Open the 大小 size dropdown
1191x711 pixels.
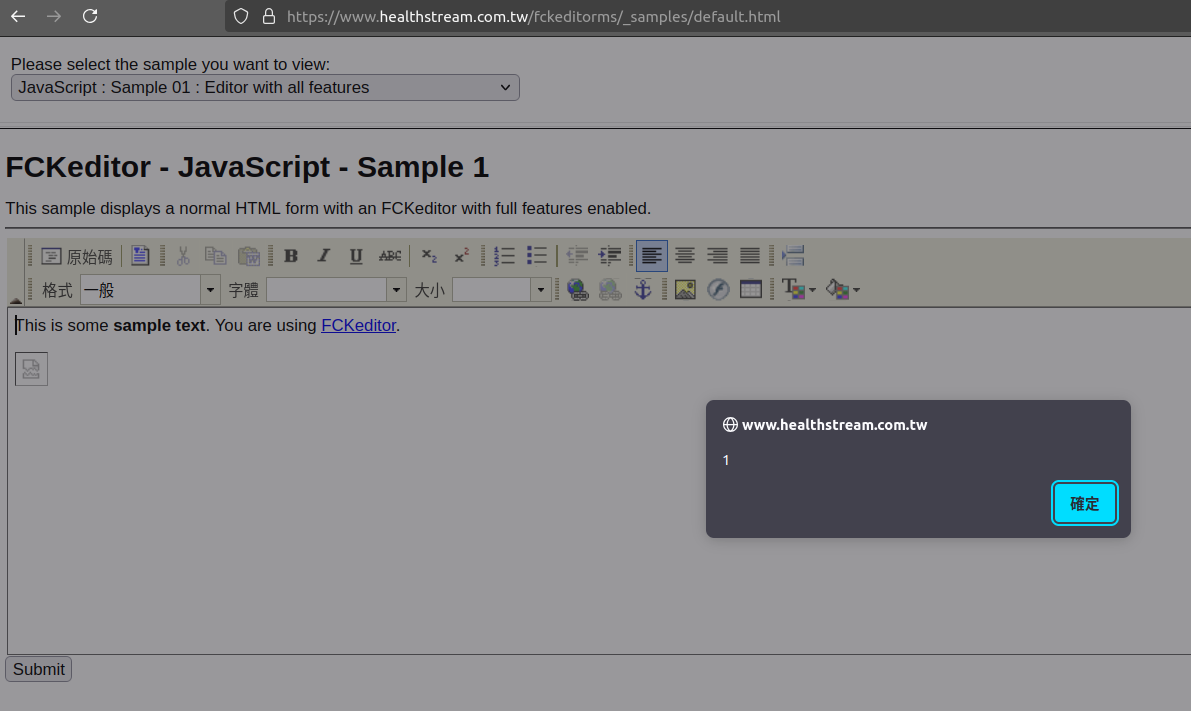click(x=501, y=289)
